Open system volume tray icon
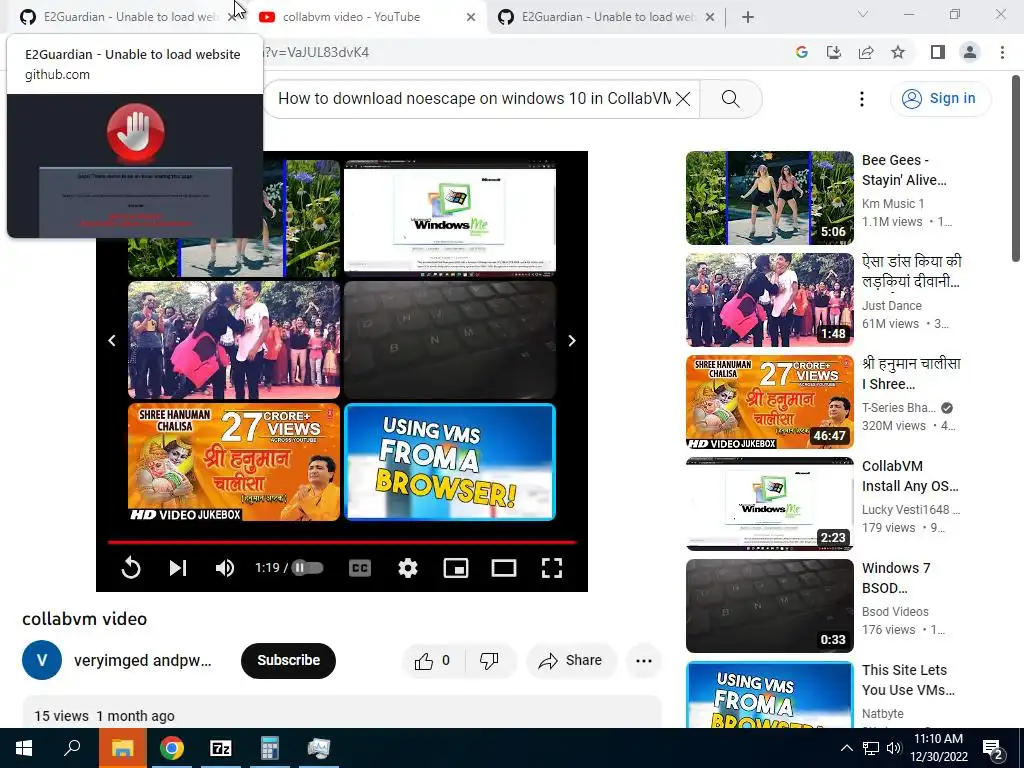The width and height of the screenshot is (1024, 768). [894, 748]
